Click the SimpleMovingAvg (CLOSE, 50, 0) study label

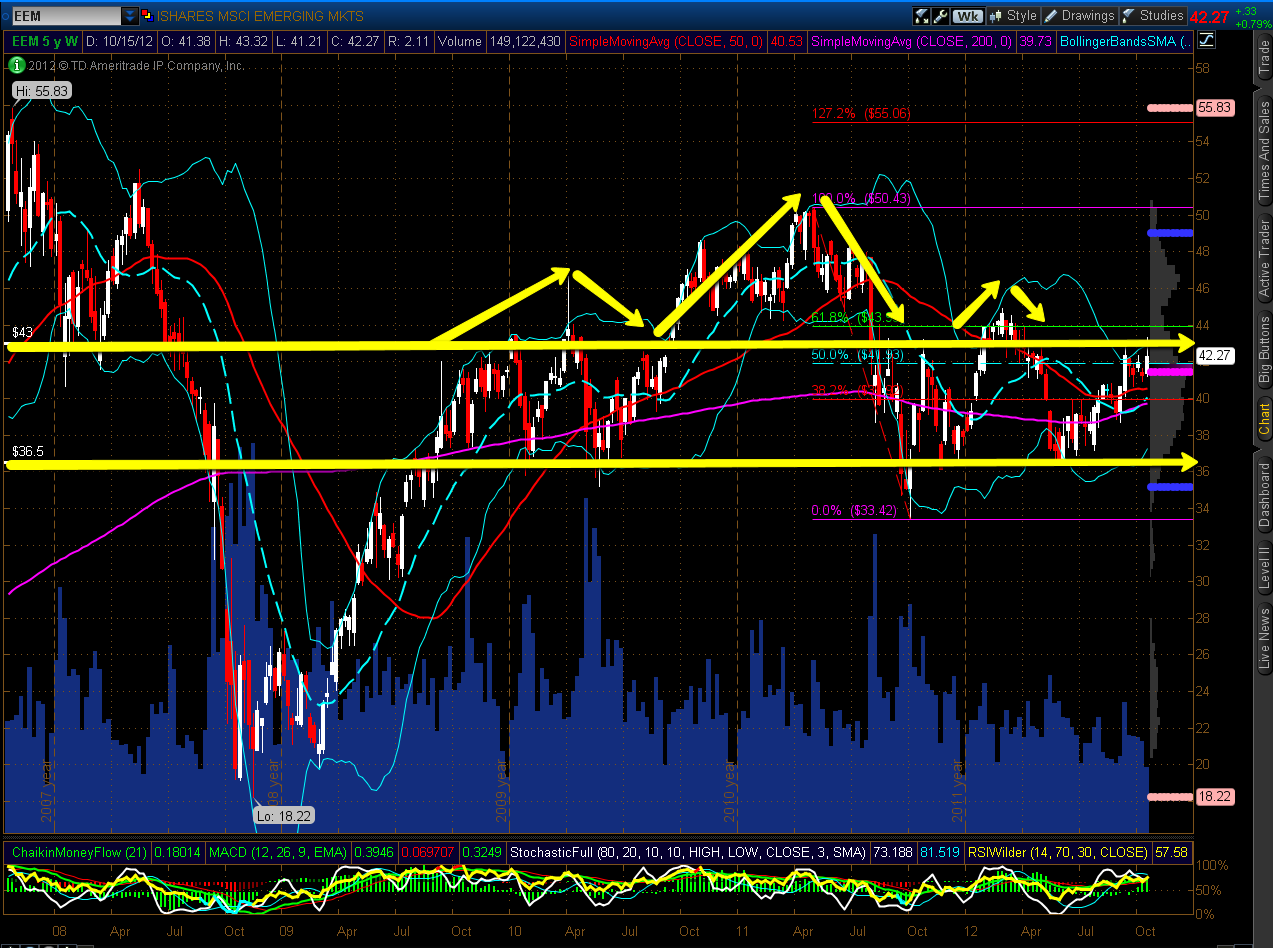point(668,41)
